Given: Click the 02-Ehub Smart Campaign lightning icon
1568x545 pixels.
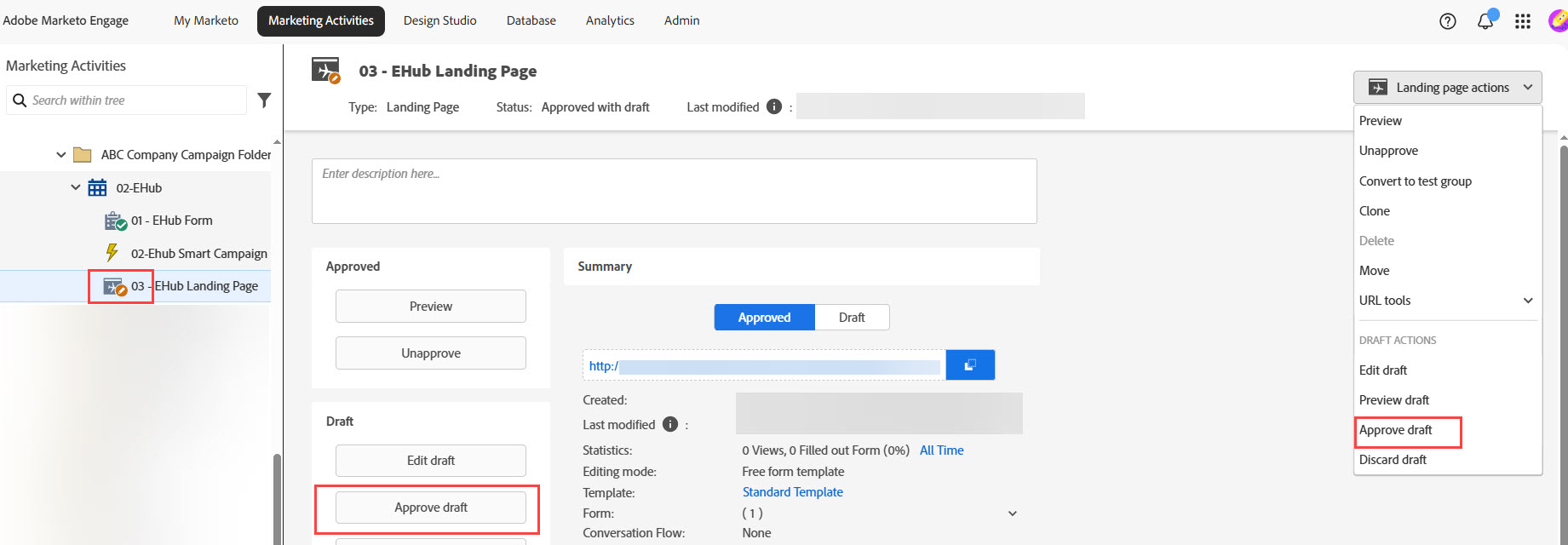Looking at the screenshot, I should pos(112,253).
